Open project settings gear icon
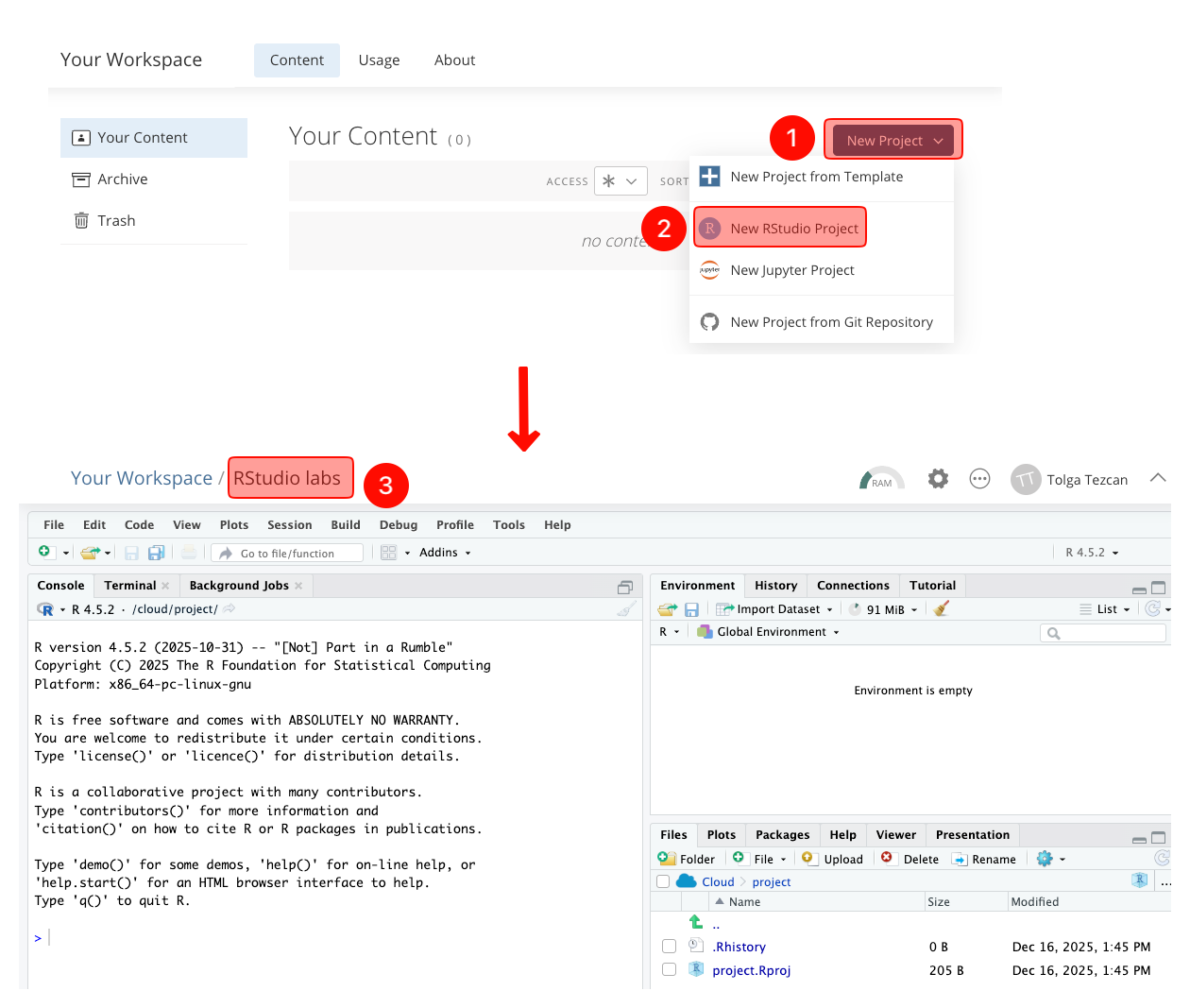The height and width of the screenshot is (1008, 1190). coord(938,479)
